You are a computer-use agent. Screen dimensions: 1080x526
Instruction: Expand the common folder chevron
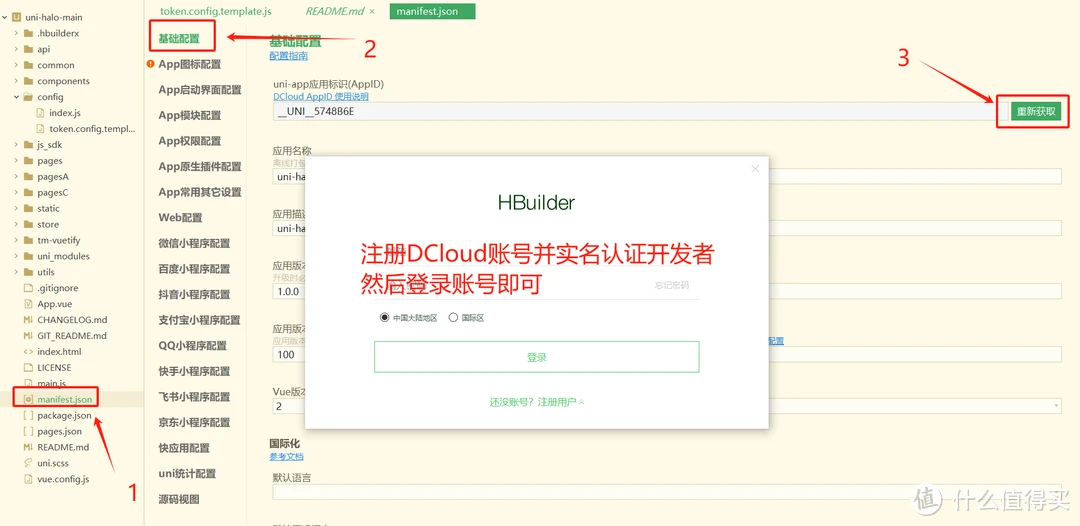point(17,65)
